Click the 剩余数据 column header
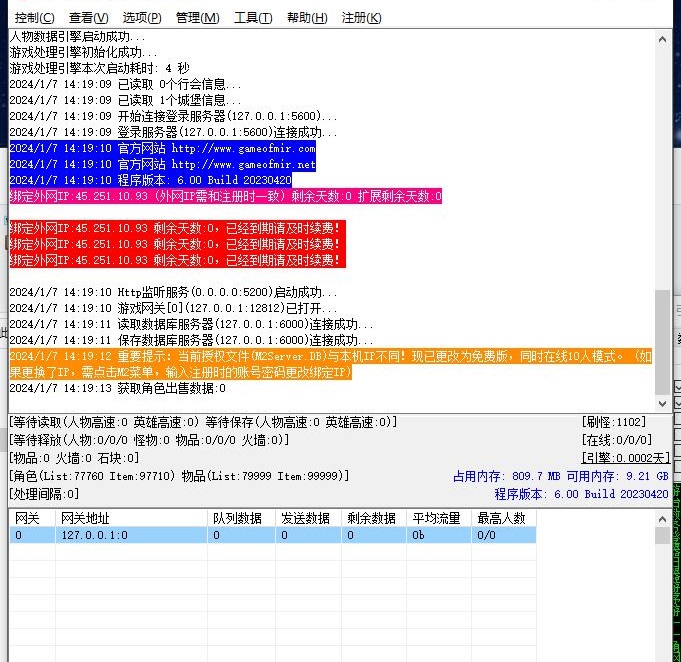Screen dimensions: 681x662 [374, 518]
